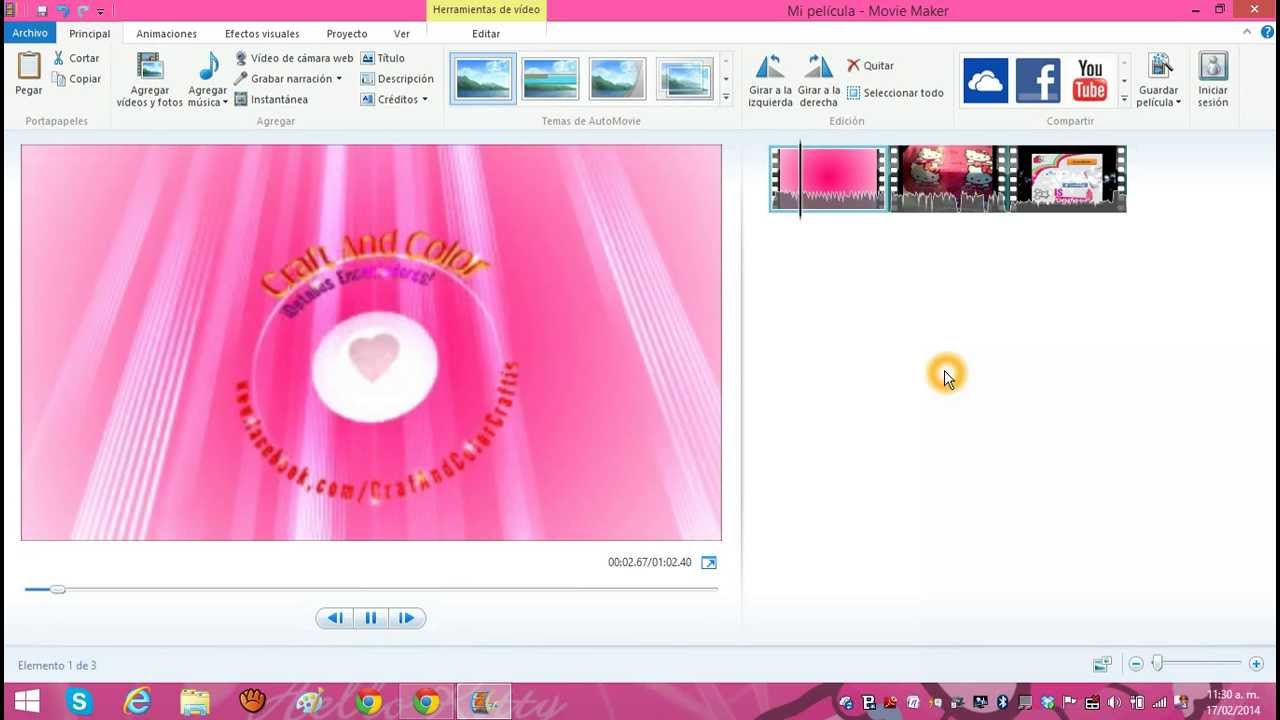
Task: Switch to the Principal tab
Action: coord(90,33)
